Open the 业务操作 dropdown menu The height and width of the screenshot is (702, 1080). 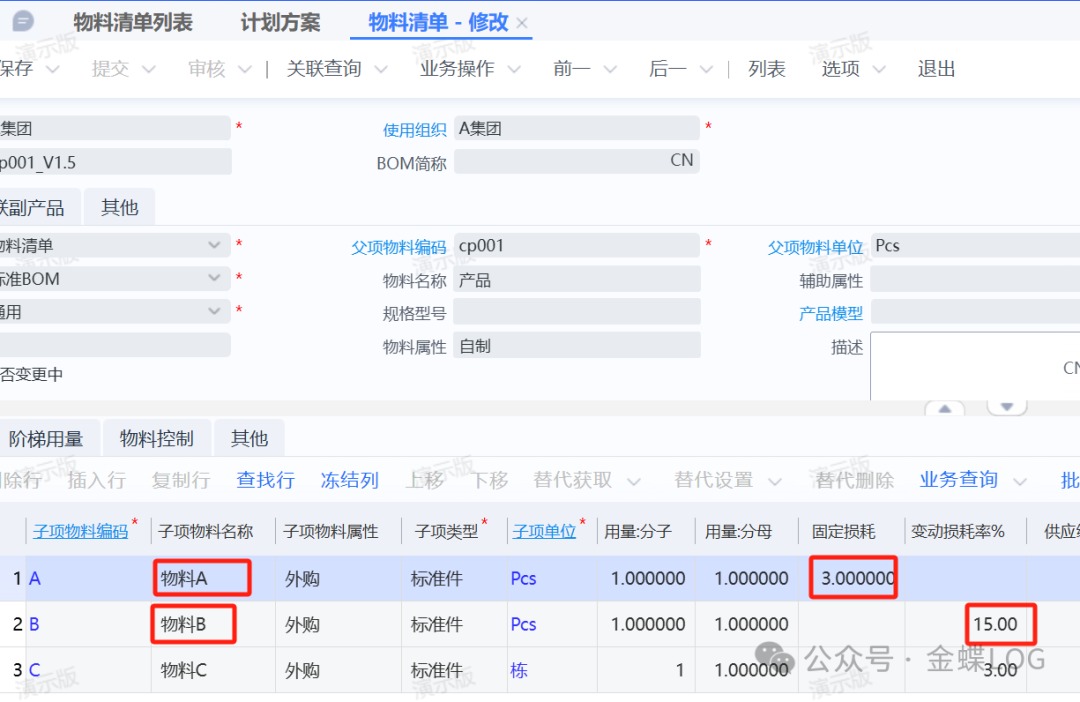pos(514,69)
